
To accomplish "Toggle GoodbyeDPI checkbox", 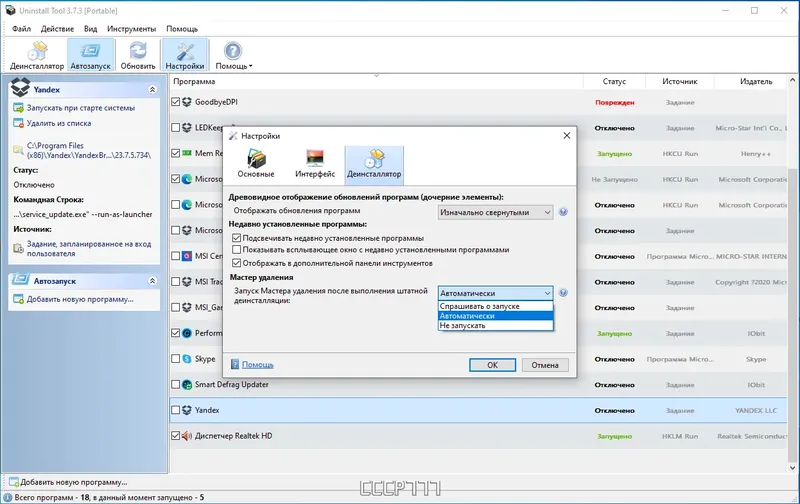I will pos(176,102).
